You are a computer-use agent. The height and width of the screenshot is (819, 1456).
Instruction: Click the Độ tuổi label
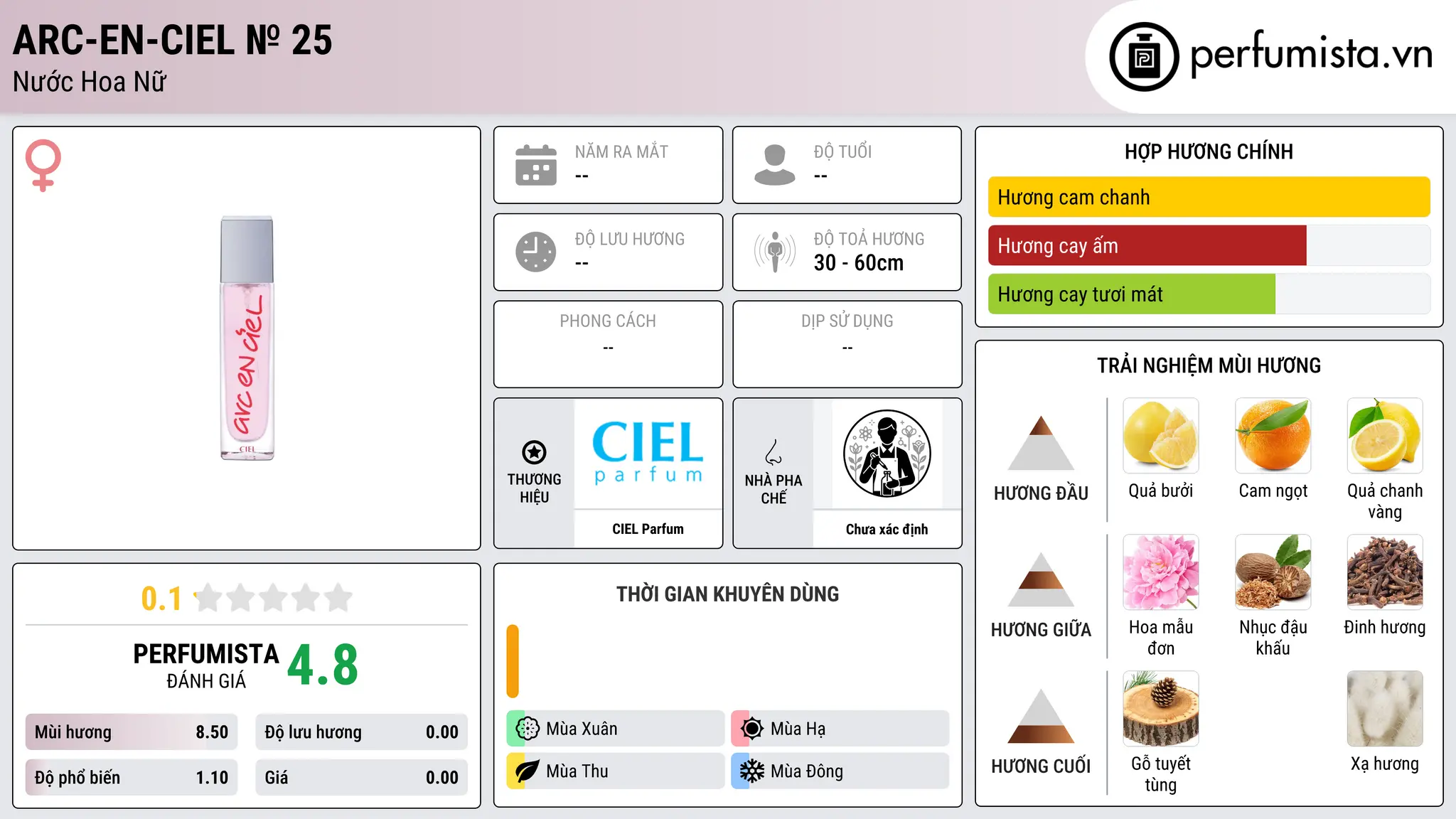(842, 151)
